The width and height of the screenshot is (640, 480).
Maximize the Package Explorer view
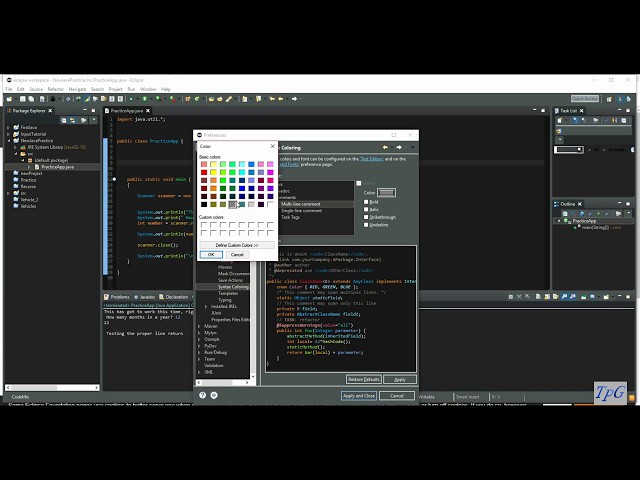coord(93,110)
